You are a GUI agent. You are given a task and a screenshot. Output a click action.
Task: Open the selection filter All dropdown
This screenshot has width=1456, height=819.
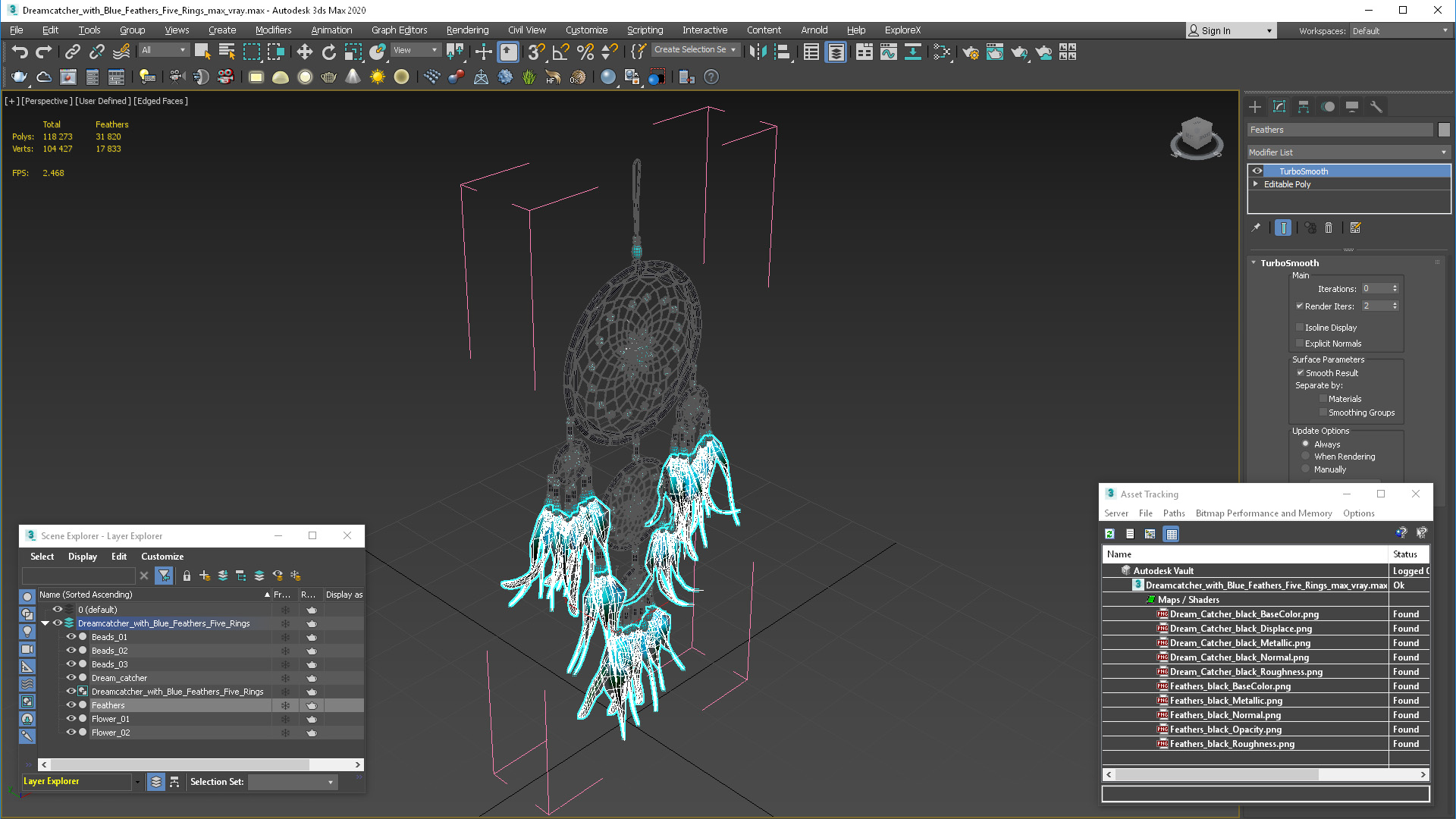(164, 50)
